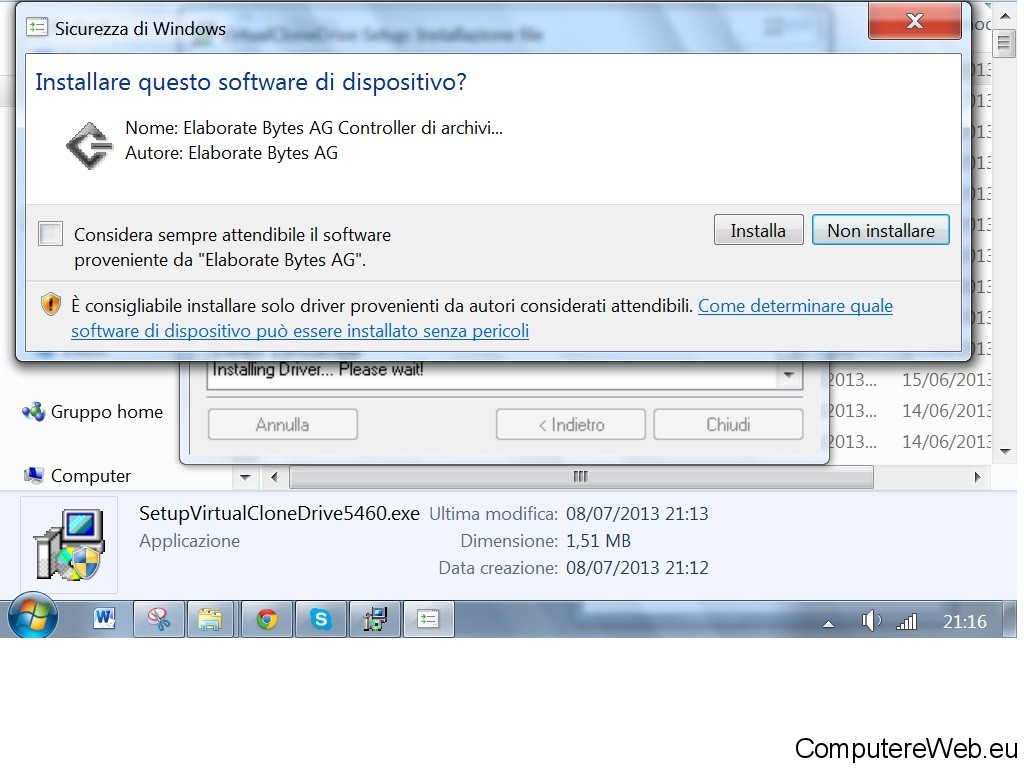Viewport: 1024px width, 768px height.
Task: Click the navigation pane scroll-down arrow
Action: coord(245,477)
